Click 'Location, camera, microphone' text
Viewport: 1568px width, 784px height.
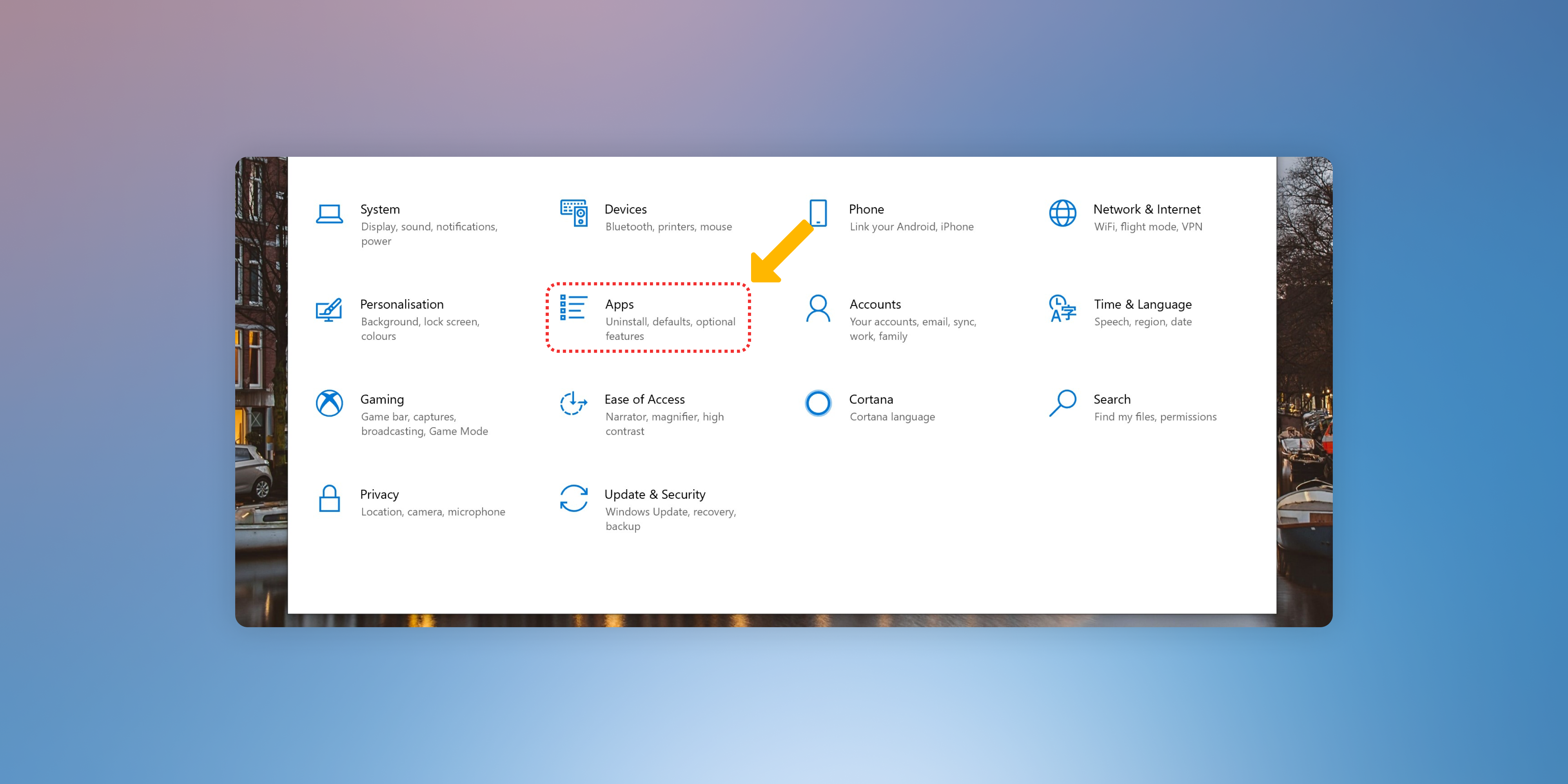tap(433, 512)
